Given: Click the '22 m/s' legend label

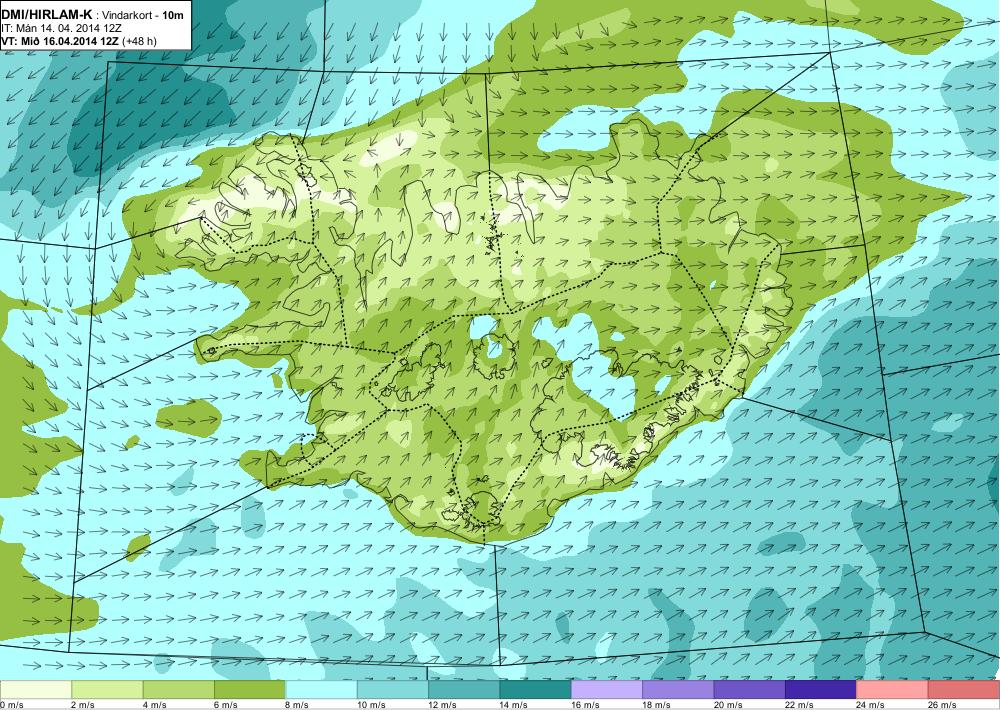Looking at the screenshot, I should click(x=800, y=705).
